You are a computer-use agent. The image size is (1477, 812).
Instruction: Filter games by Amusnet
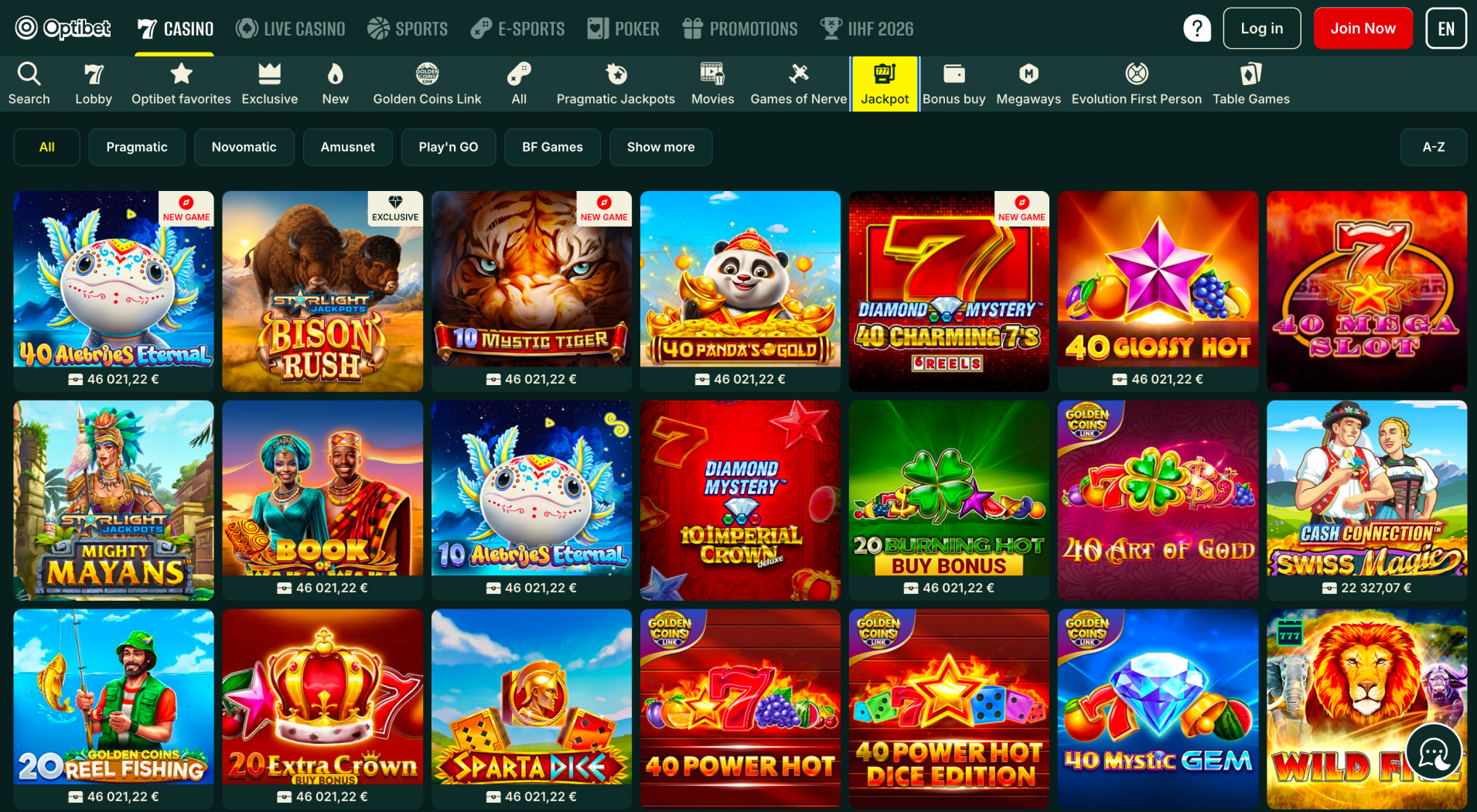click(348, 147)
